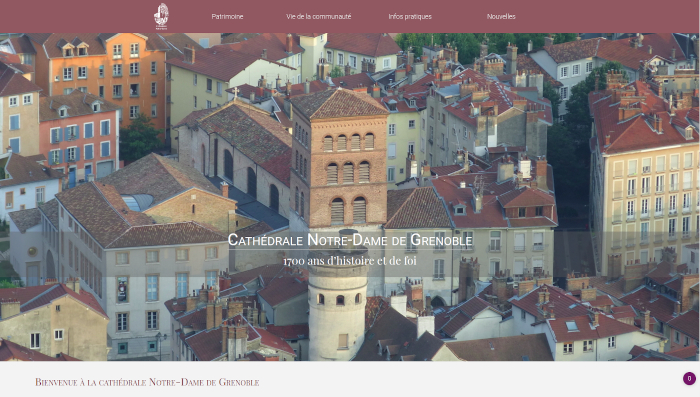Select the tall orange building in the photo
The width and height of the screenshot is (700, 397).
107,76
